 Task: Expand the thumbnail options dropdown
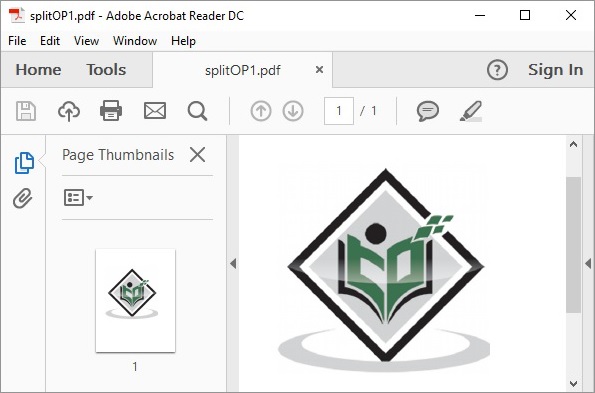[78, 198]
